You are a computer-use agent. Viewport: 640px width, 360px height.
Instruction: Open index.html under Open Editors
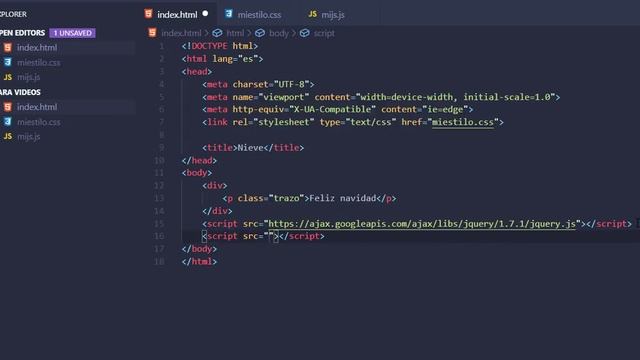[37, 48]
